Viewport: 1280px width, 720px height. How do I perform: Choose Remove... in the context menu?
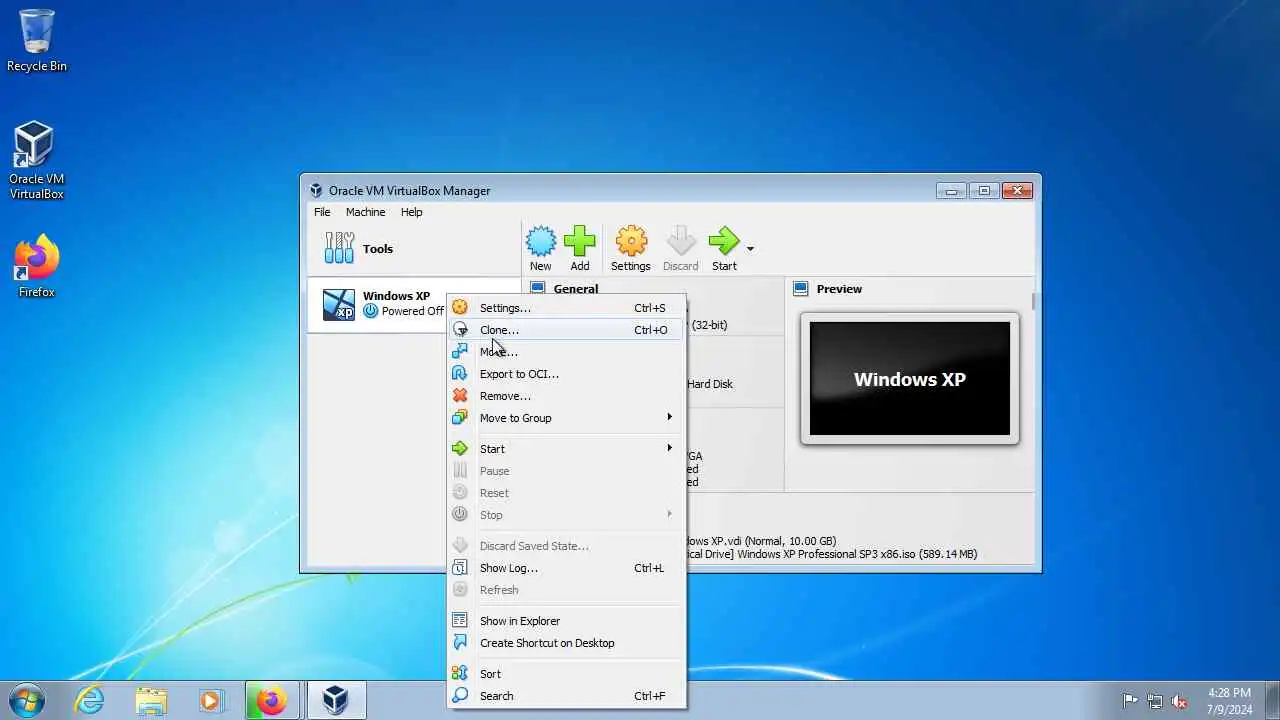[566, 396]
